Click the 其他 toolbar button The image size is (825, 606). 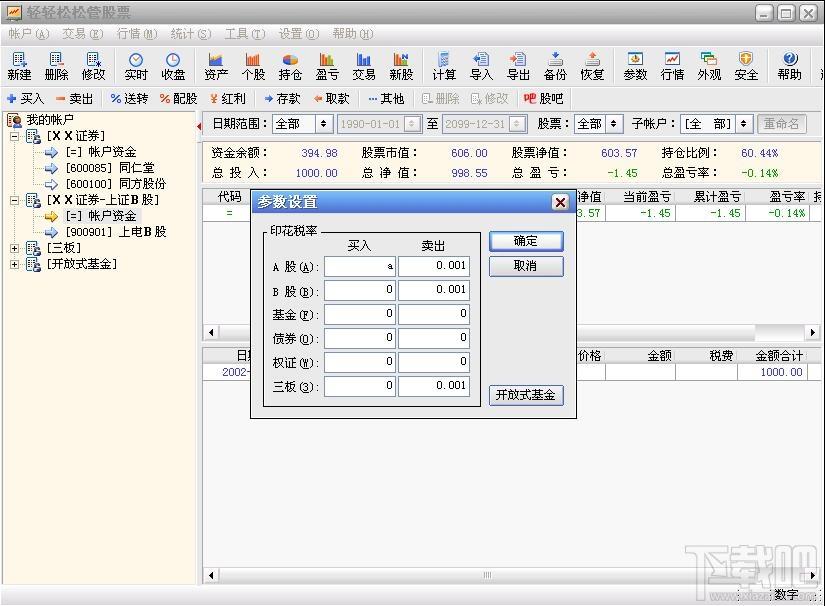coord(386,98)
